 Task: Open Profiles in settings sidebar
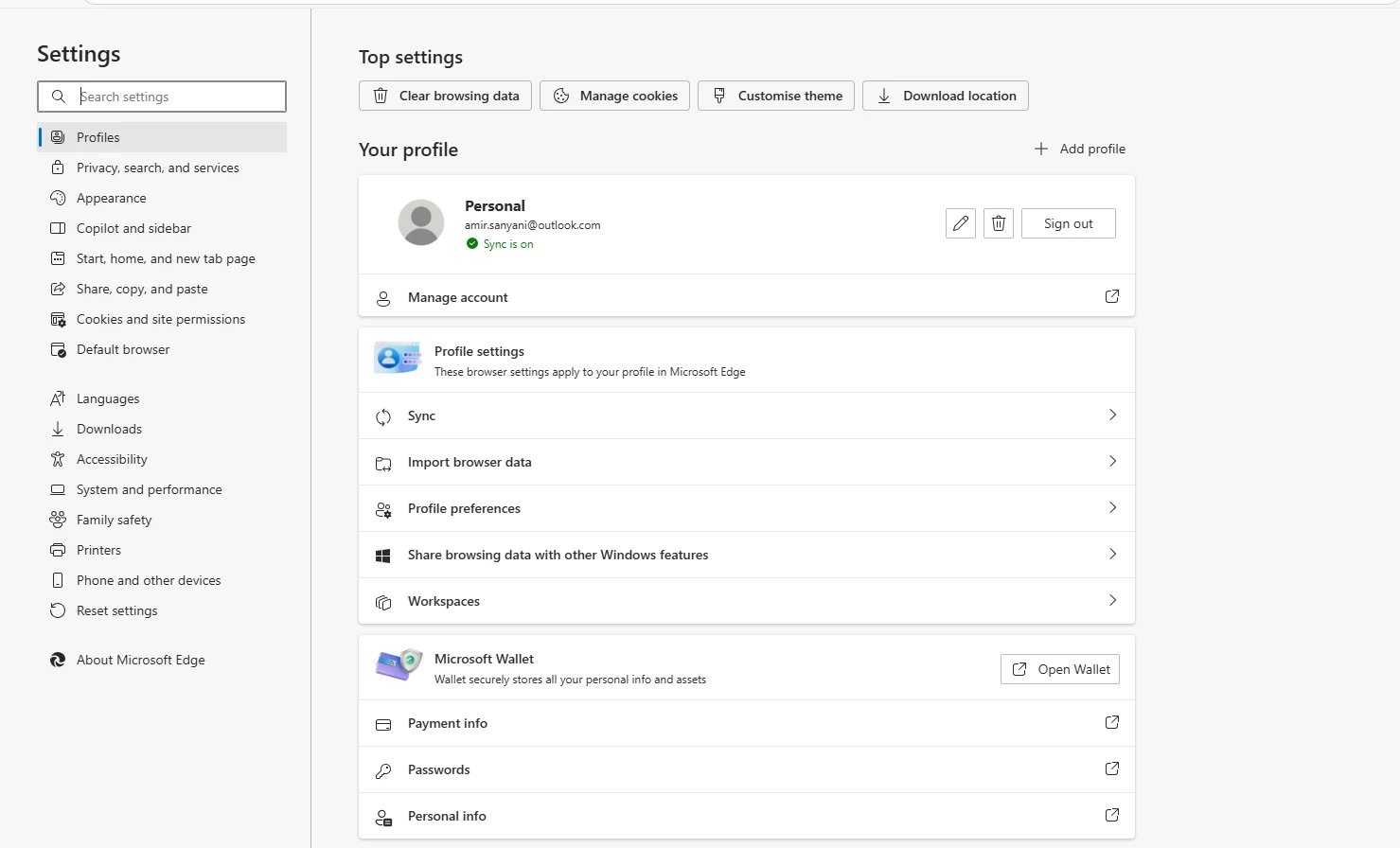point(162,137)
